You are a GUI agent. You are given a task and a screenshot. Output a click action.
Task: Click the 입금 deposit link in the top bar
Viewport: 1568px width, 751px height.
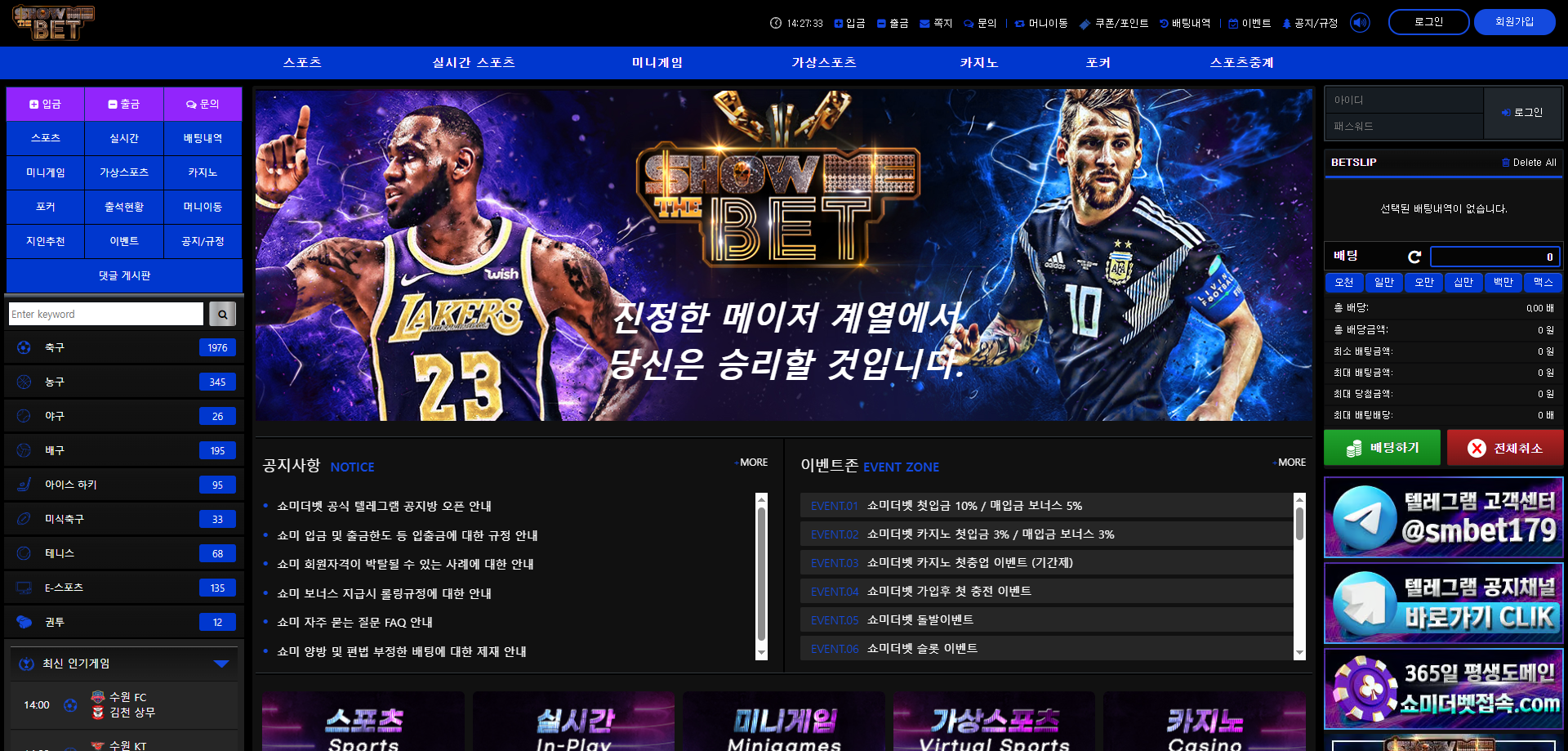click(849, 23)
